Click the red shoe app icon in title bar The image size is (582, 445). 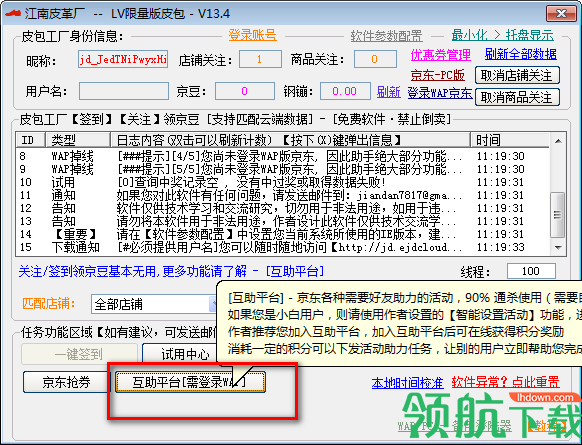[x=13, y=13]
